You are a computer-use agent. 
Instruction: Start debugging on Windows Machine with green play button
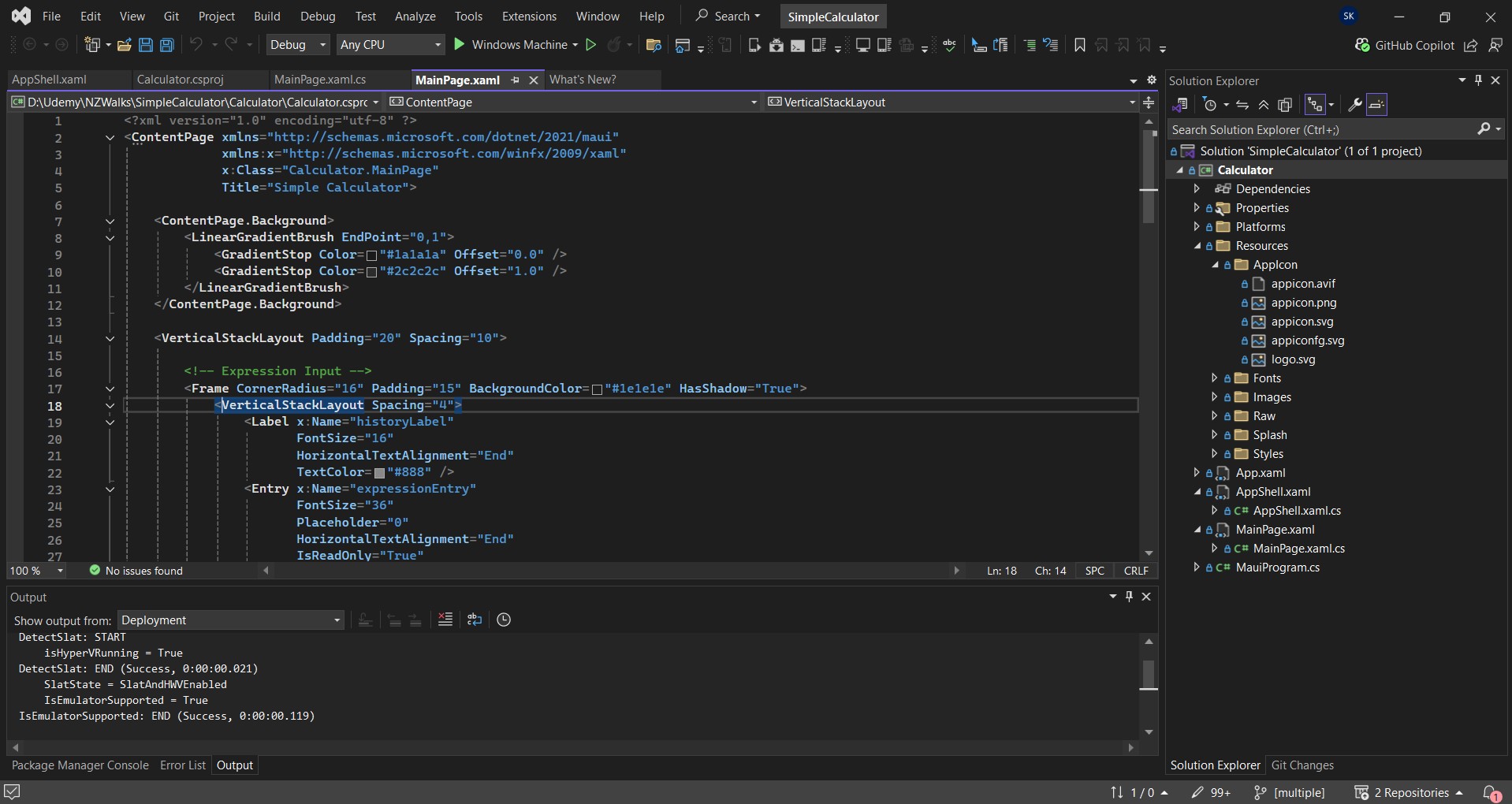tap(460, 45)
